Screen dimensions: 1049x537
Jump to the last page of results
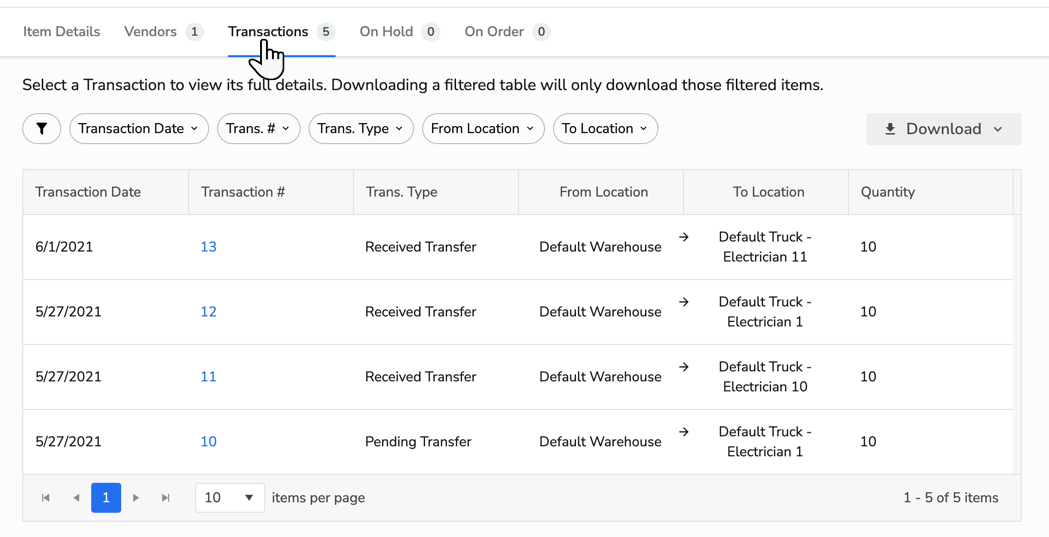[x=166, y=498]
